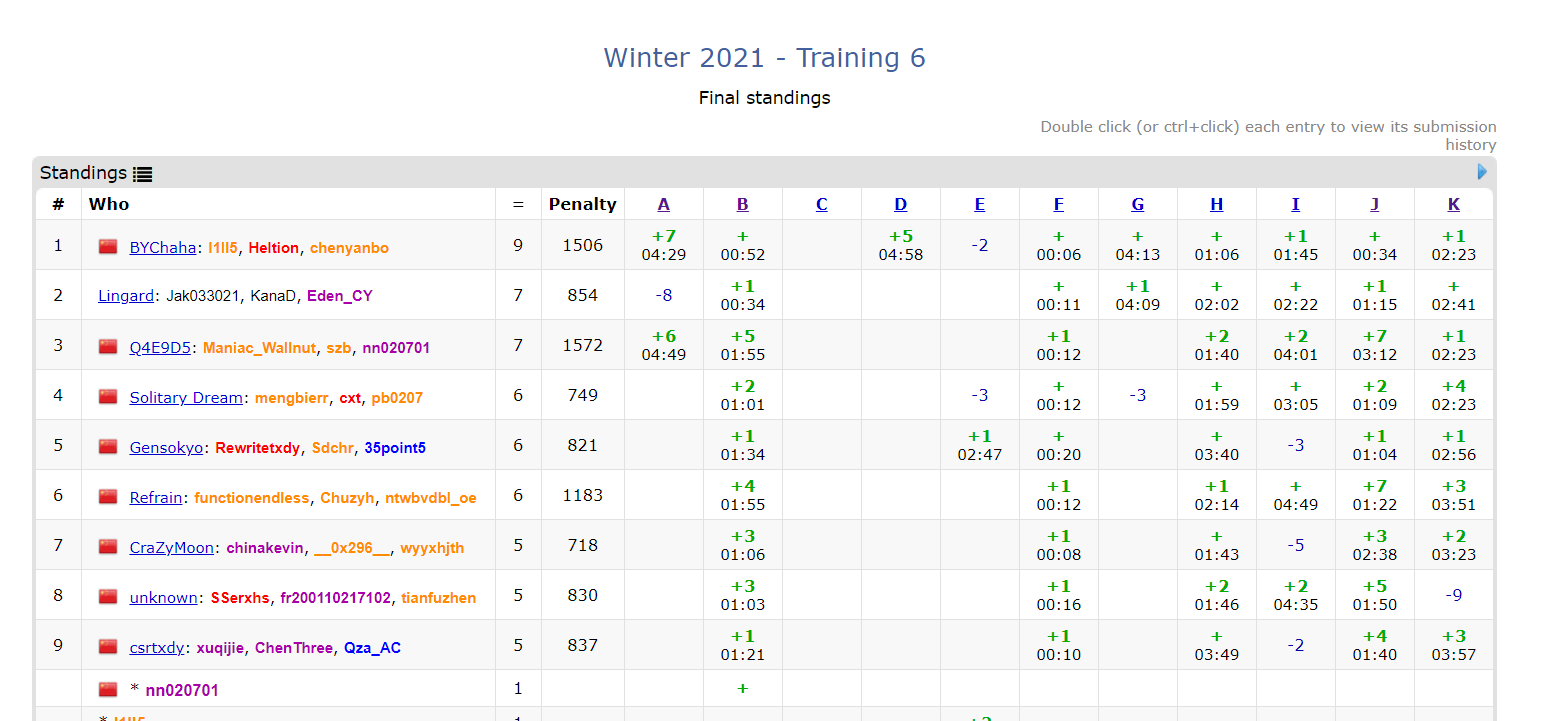Click unknown team's -9 entry in problem K
The image size is (1562, 721).
[x=1453, y=595]
